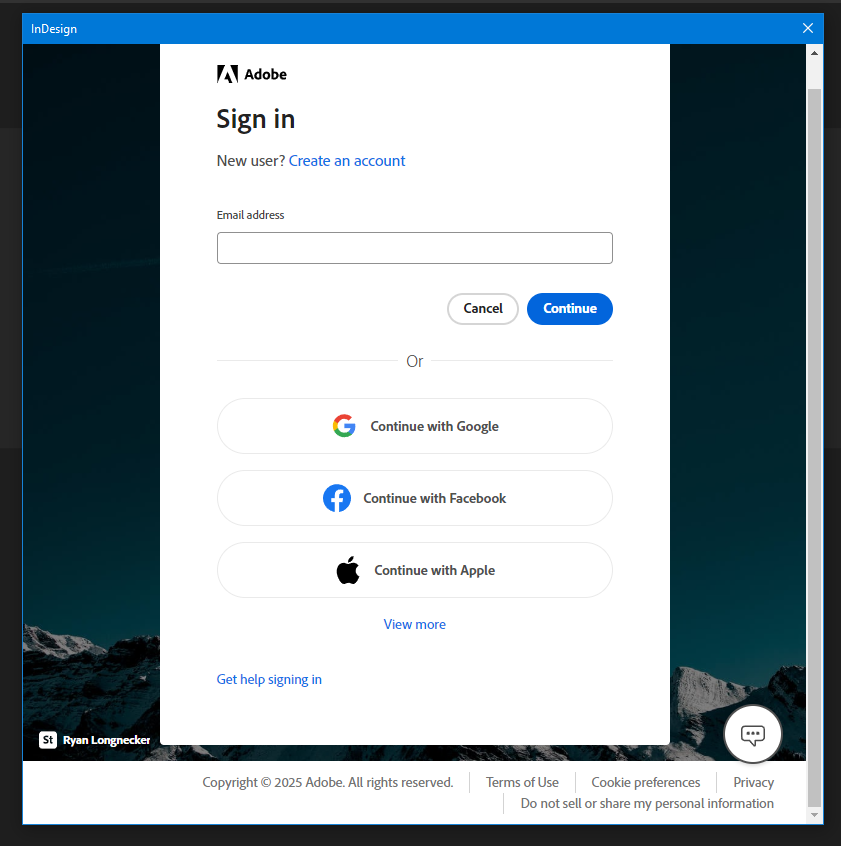This screenshot has height=846, width=841.
Task: Click the Adobe logo icon
Action: [x=227, y=74]
